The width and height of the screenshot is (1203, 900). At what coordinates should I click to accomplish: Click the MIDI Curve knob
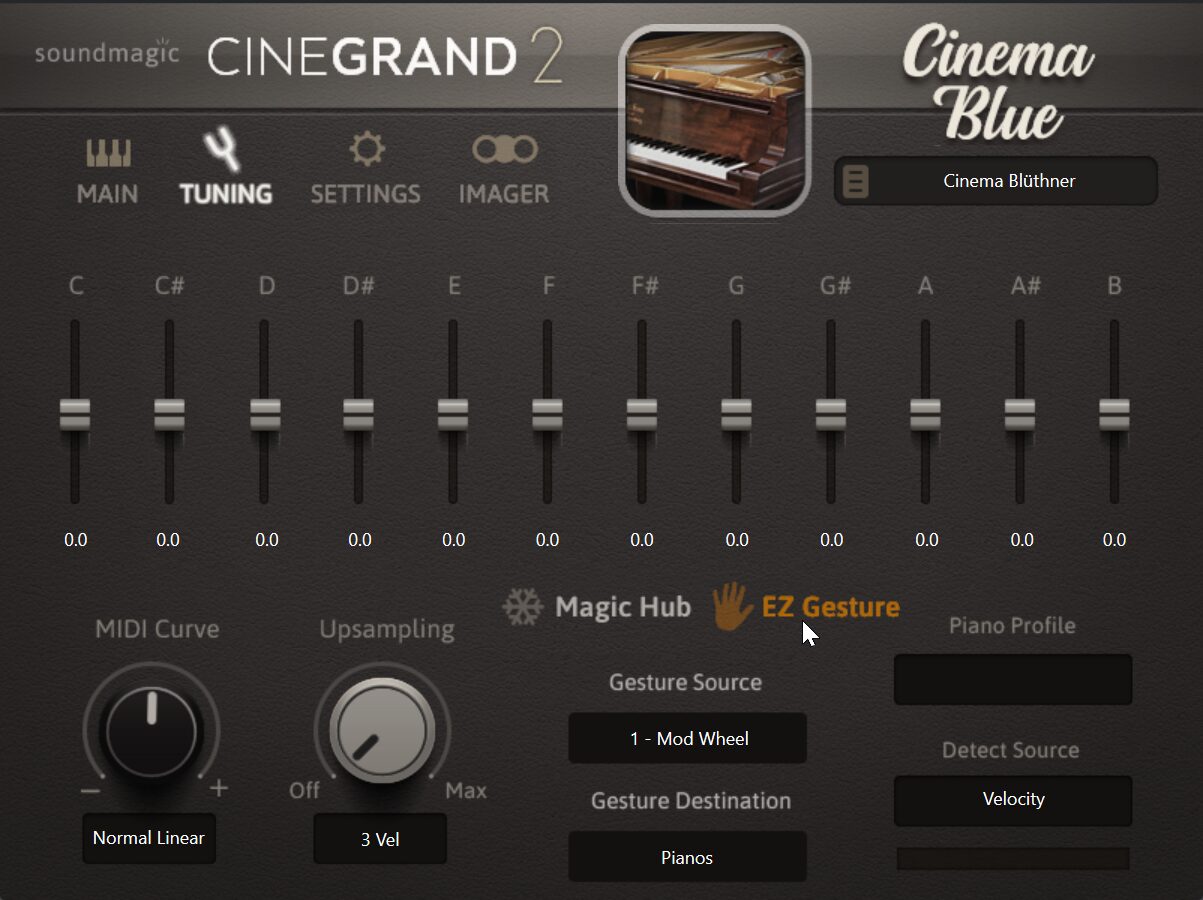point(151,730)
